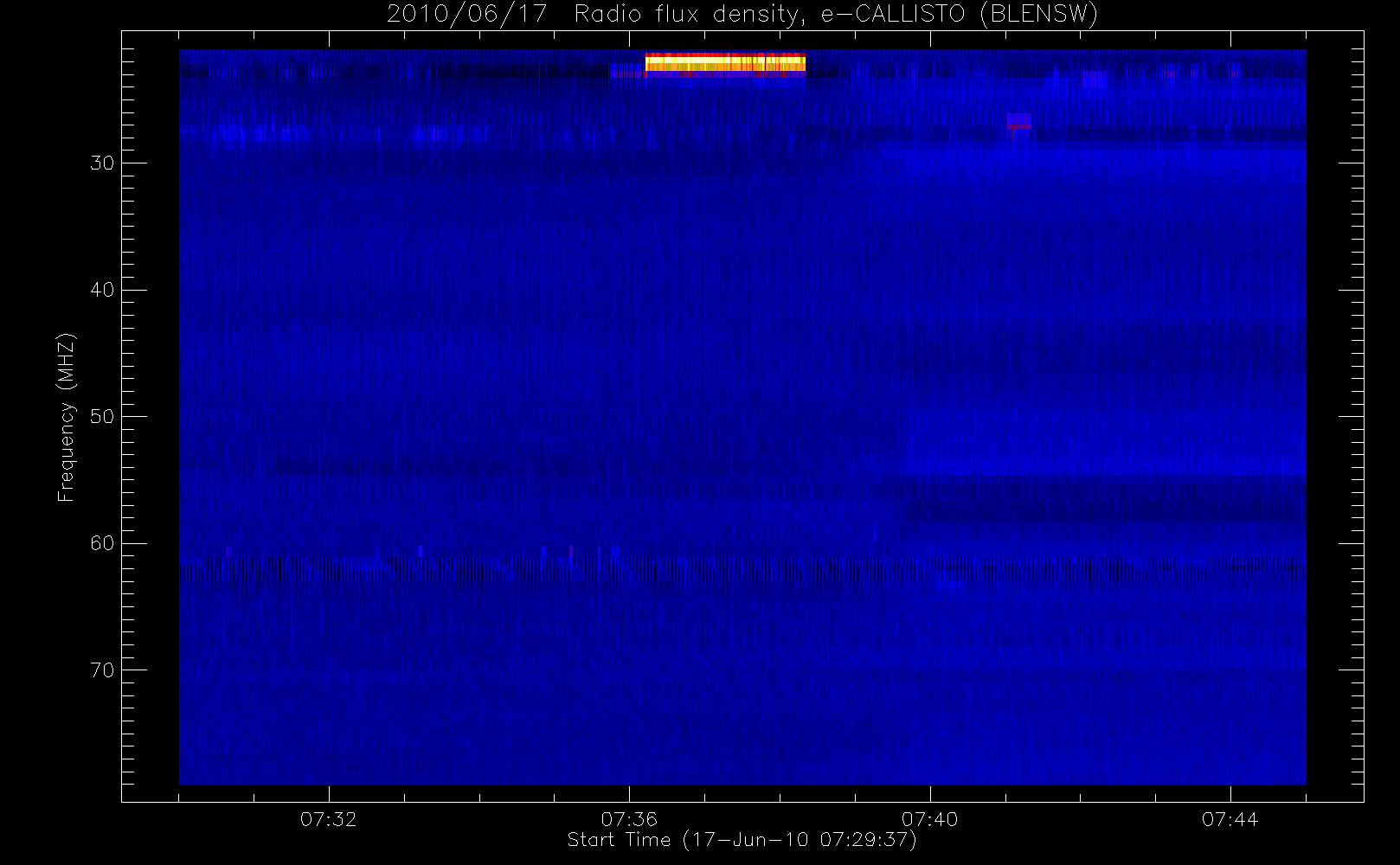Click the 60 frequency tick label
This screenshot has width=1400, height=865.
coord(102,543)
